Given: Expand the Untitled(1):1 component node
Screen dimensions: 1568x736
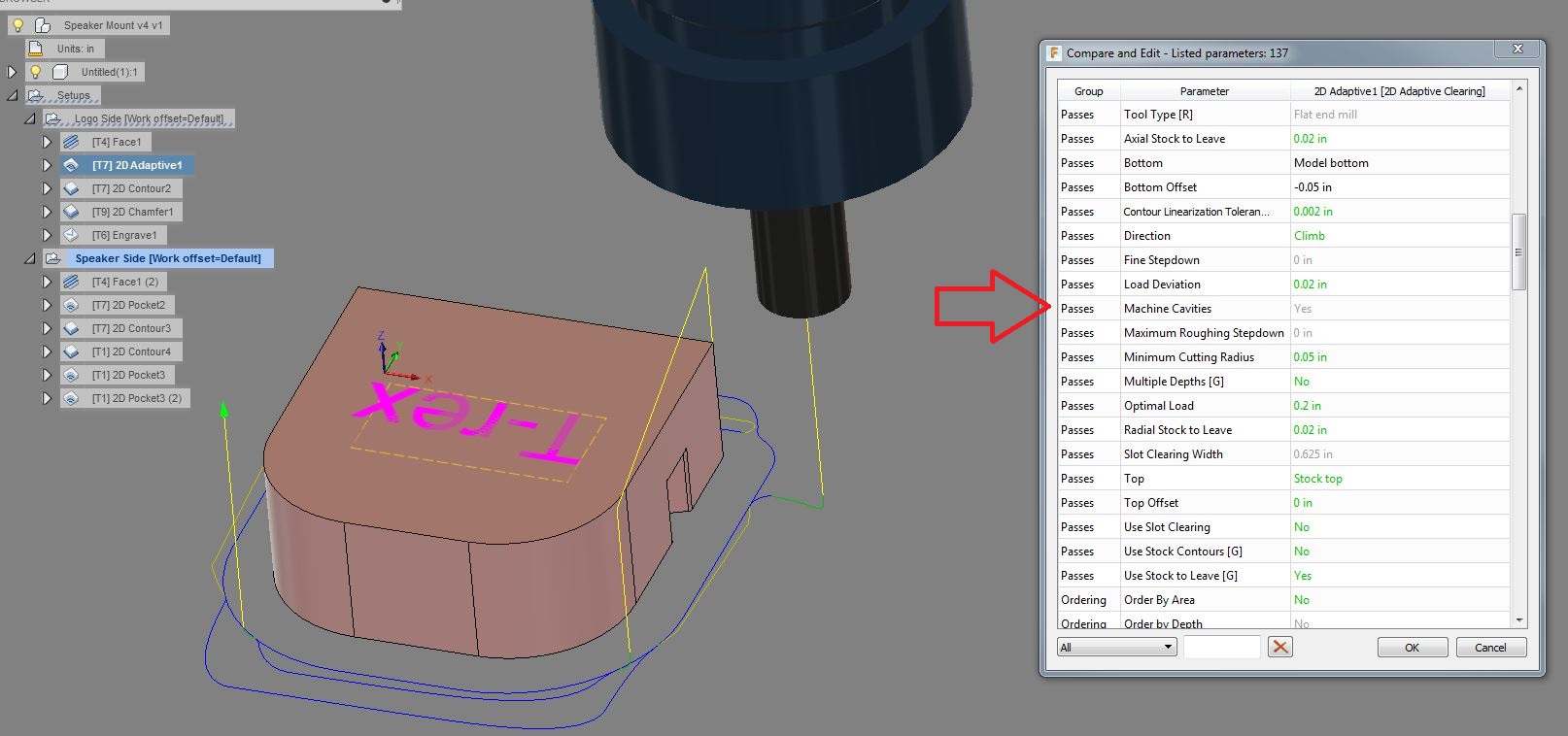Looking at the screenshot, I should (x=12, y=72).
